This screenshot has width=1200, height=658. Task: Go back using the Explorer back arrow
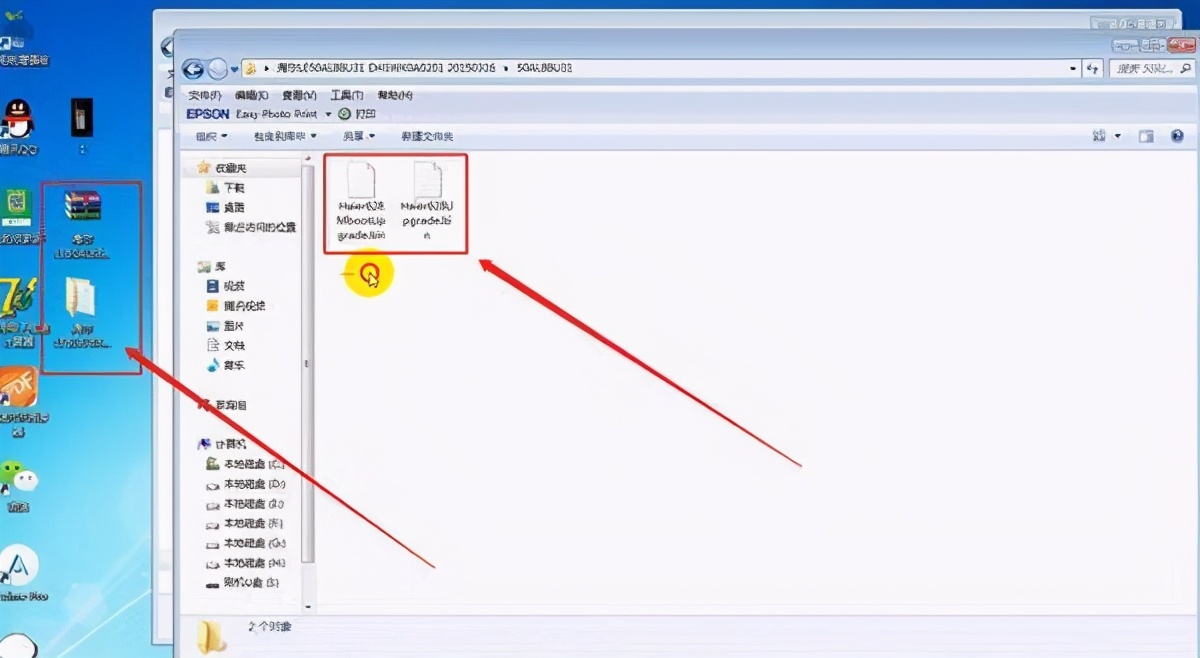pyautogui.click(x=193, y=69)
